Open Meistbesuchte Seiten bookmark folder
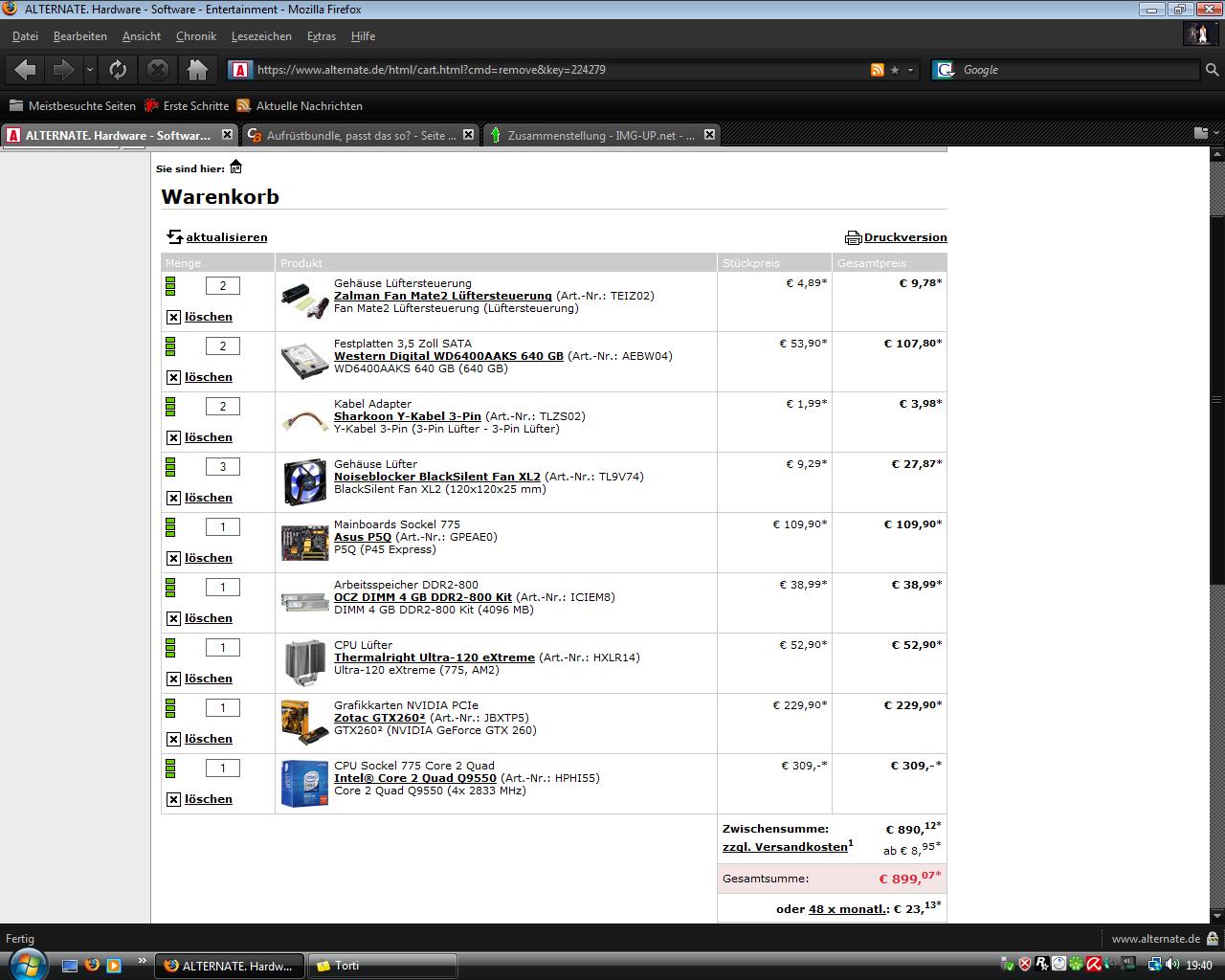This screenshot has width=1225, height=980. click(x=72, y=106)
